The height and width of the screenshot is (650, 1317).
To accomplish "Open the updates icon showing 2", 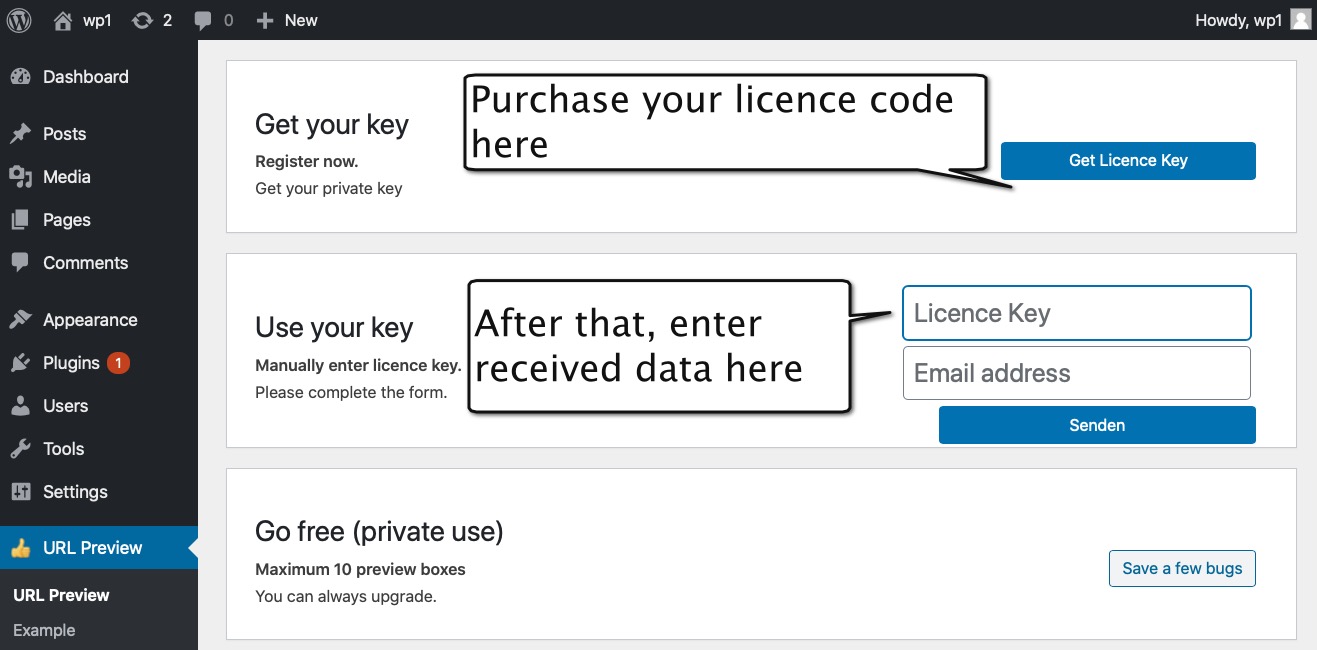I will click(x=142, y=20).
